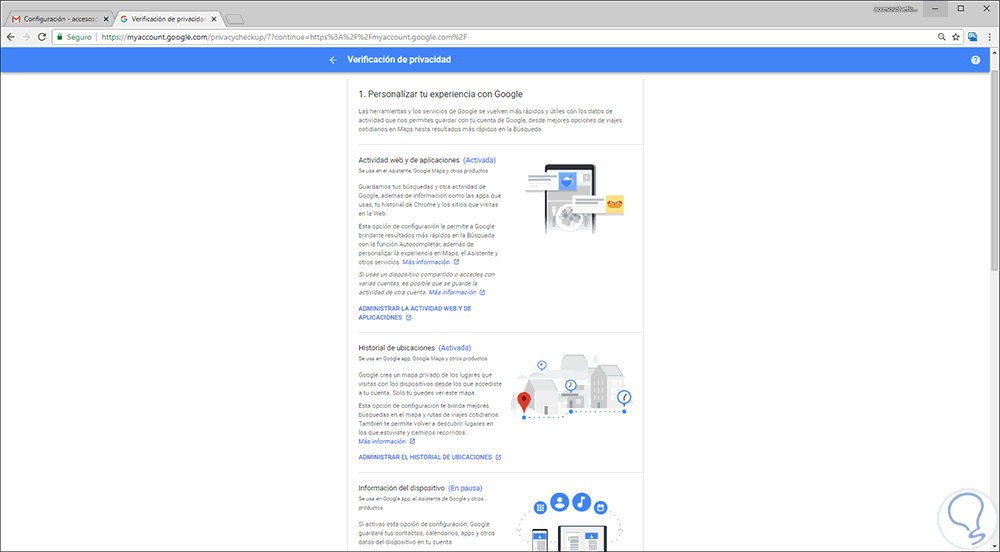Image resolution: width=1000 pixels, height=552 pixels.
Task: Close the Configuración Gmail tab
Action: (x=106, y=19)
